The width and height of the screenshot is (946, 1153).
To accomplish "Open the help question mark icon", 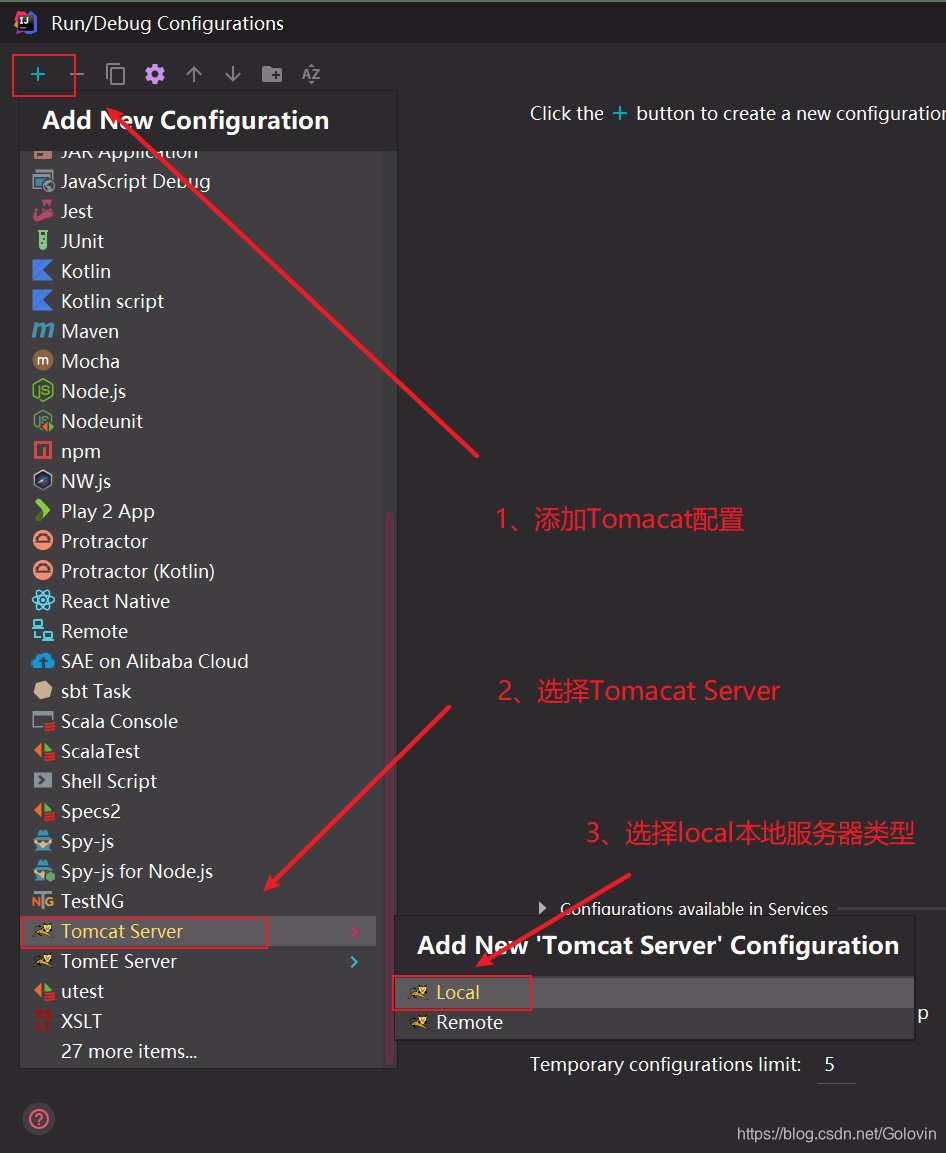I will point(39,1119).
